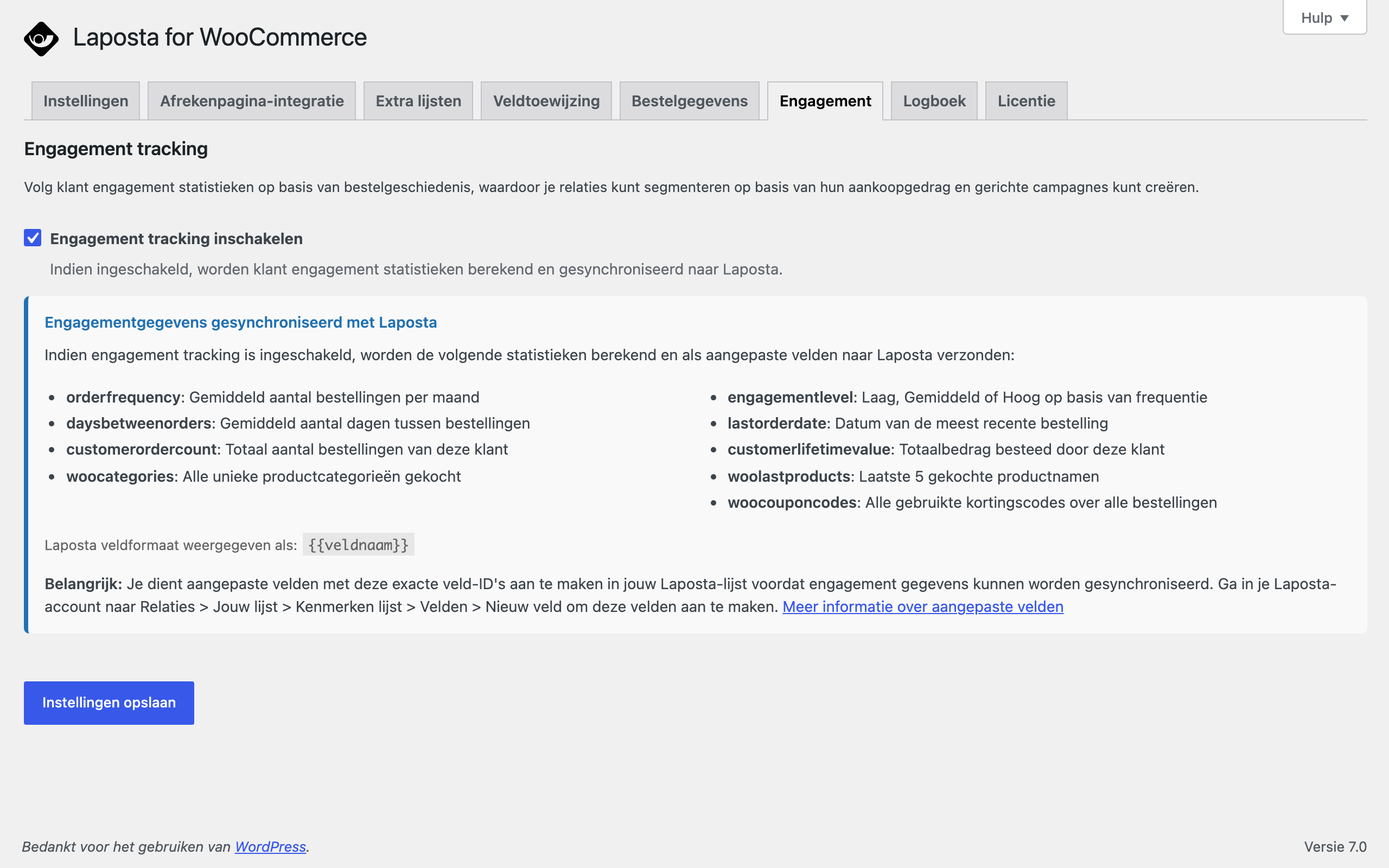The height and width of the screenshot is (868, 1389).
Task: Click Instellingen opslaan button
Action: pos(109,703)
